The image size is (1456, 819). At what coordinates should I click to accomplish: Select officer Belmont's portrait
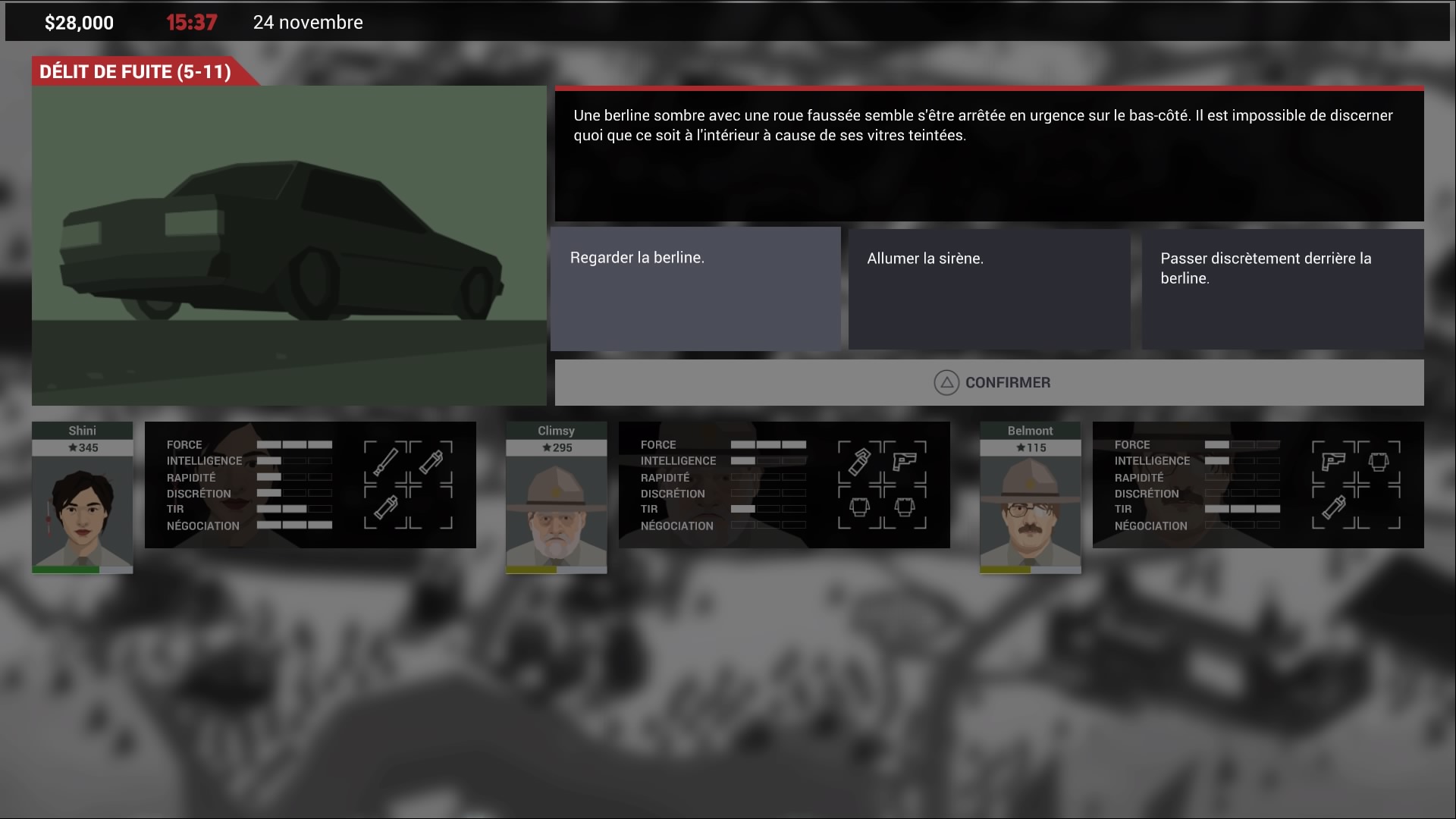pos(1030,510)
